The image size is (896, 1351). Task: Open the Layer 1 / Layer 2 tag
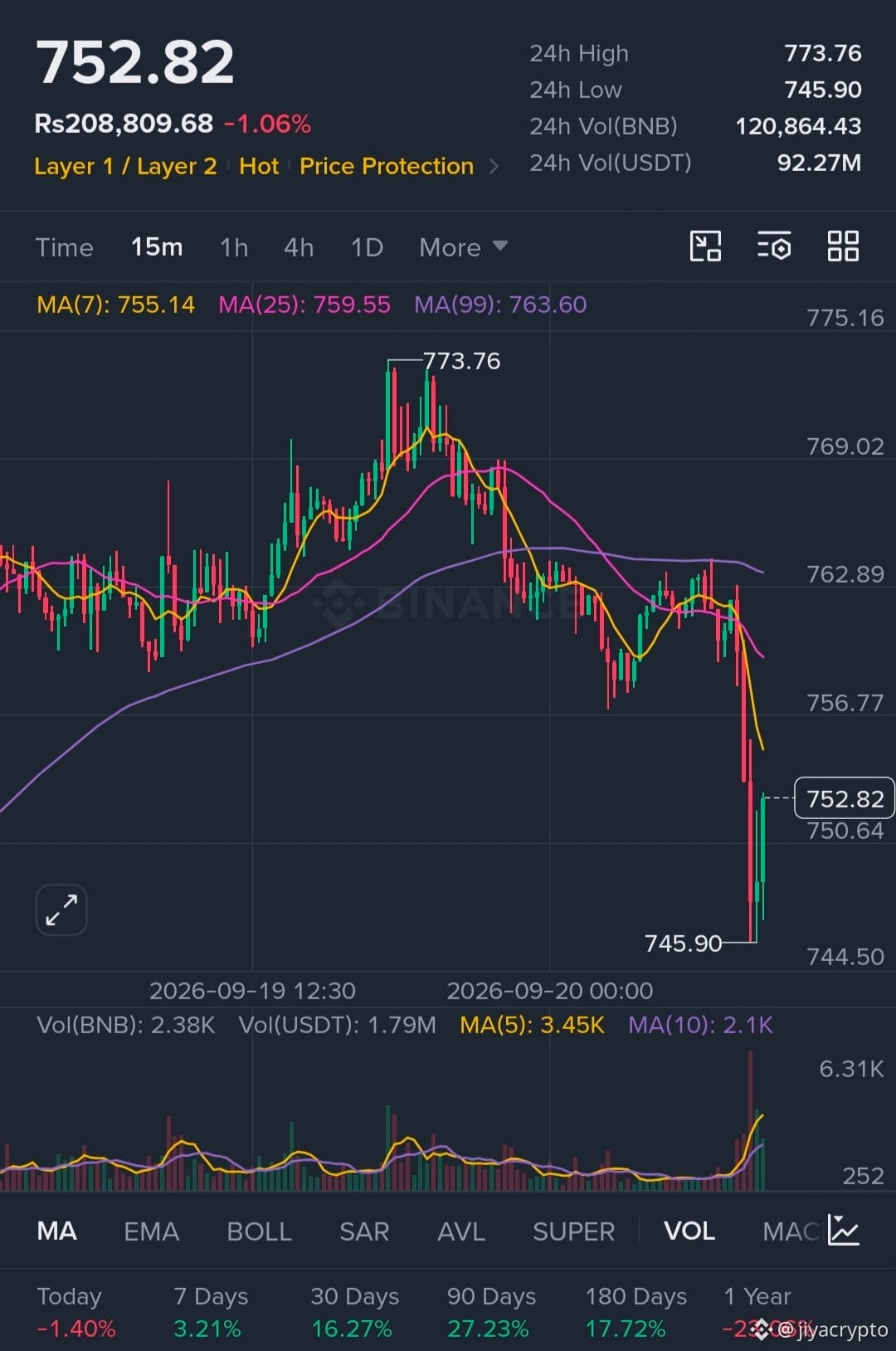point(125,167)
